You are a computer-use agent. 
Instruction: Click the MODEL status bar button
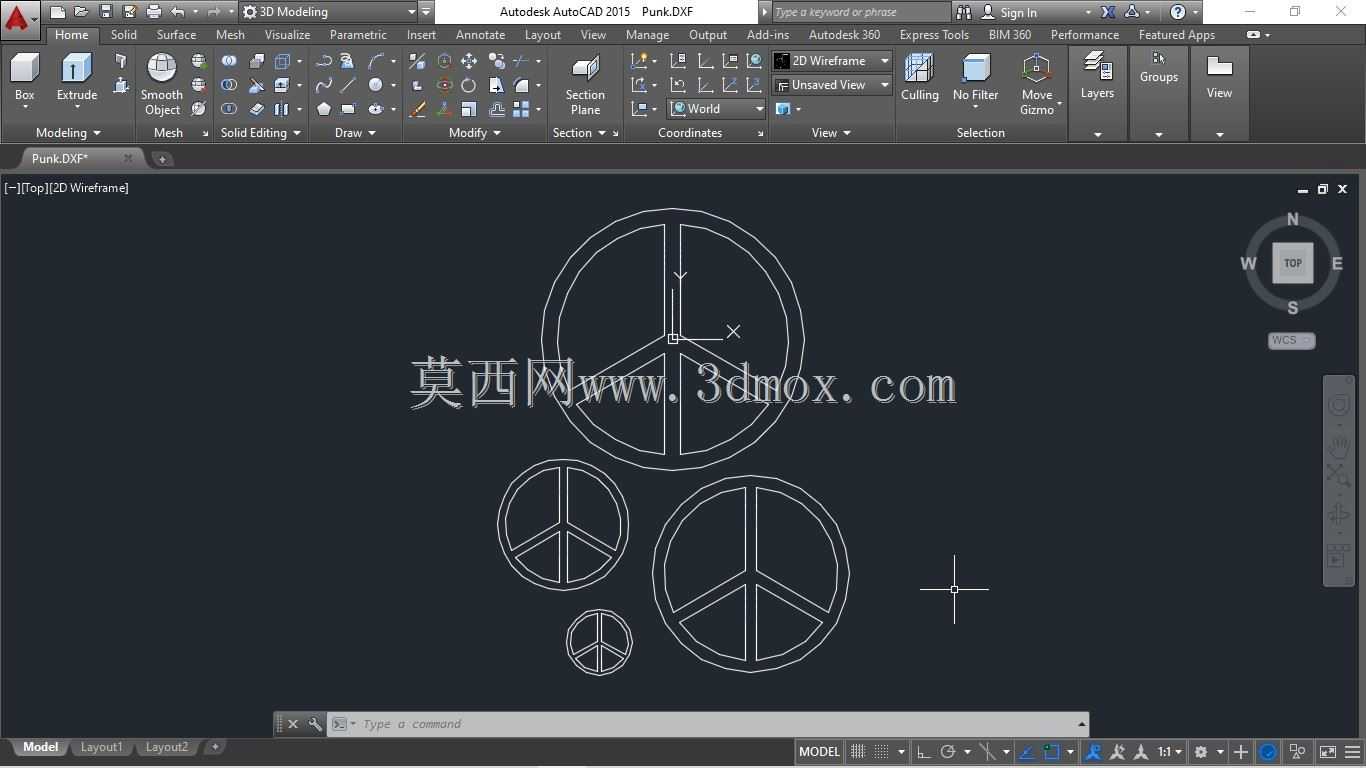pos(819,752)
